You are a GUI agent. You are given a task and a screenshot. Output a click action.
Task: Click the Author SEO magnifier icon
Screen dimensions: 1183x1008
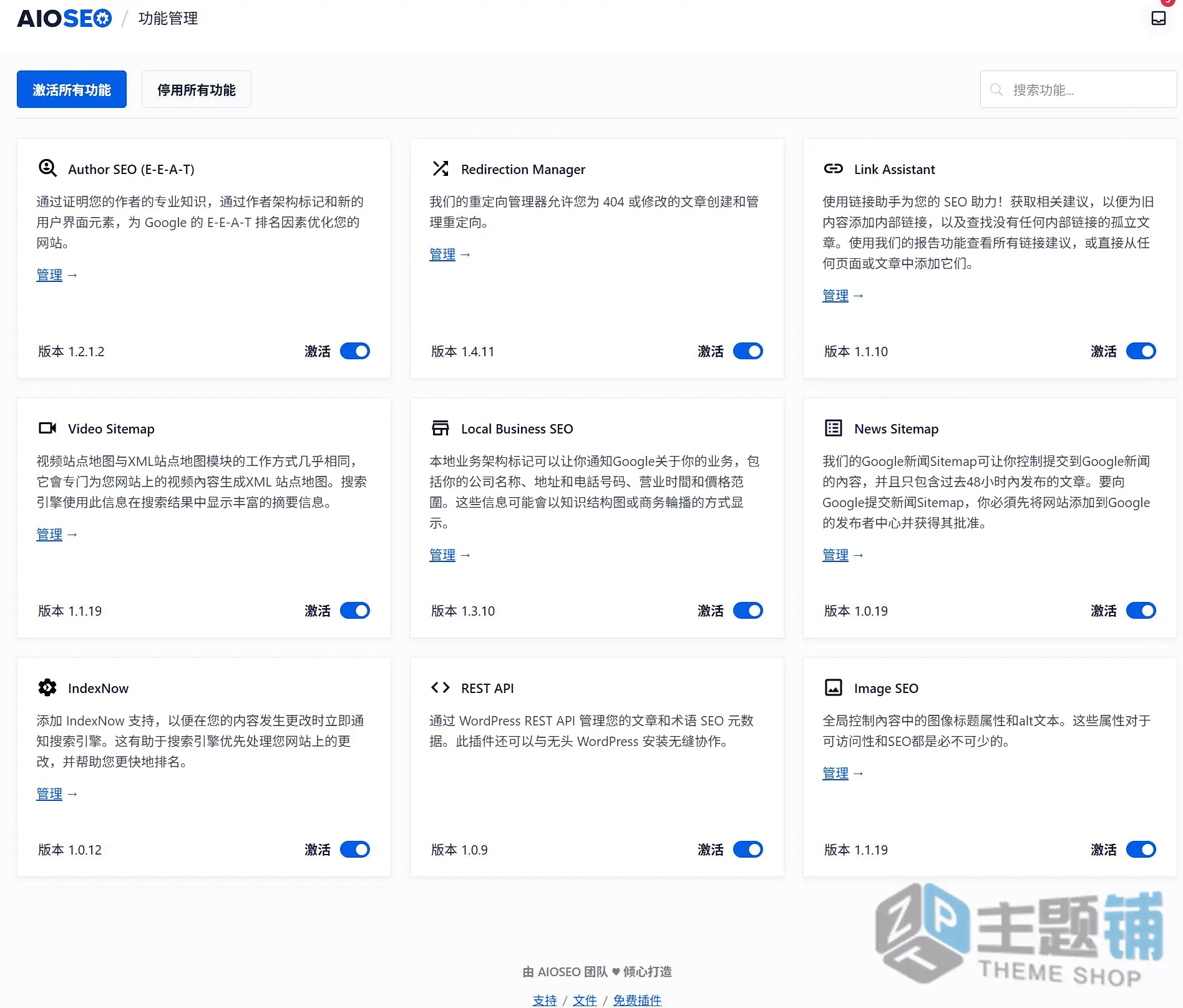47,168
